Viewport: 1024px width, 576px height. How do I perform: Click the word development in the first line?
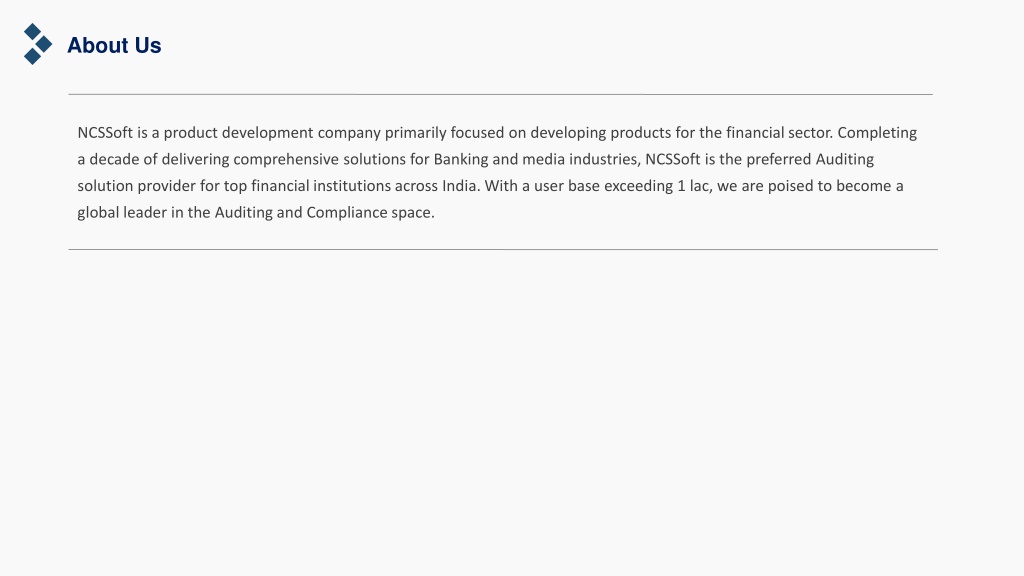click(x=268, y=133)
